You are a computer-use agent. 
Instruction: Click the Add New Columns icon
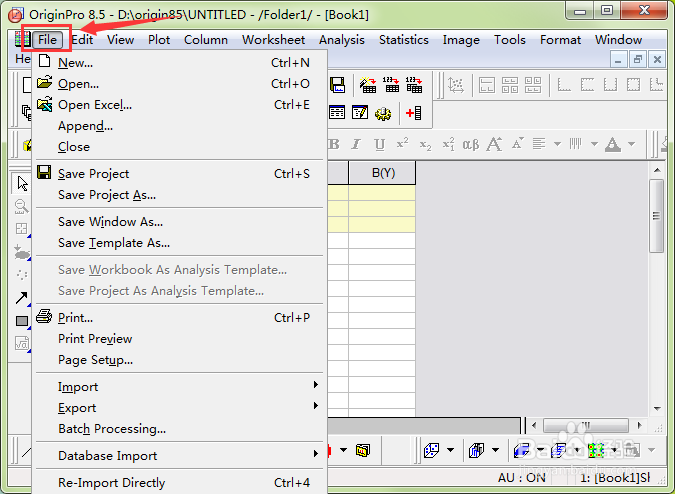pyautogui.click(x=414, y=113)
